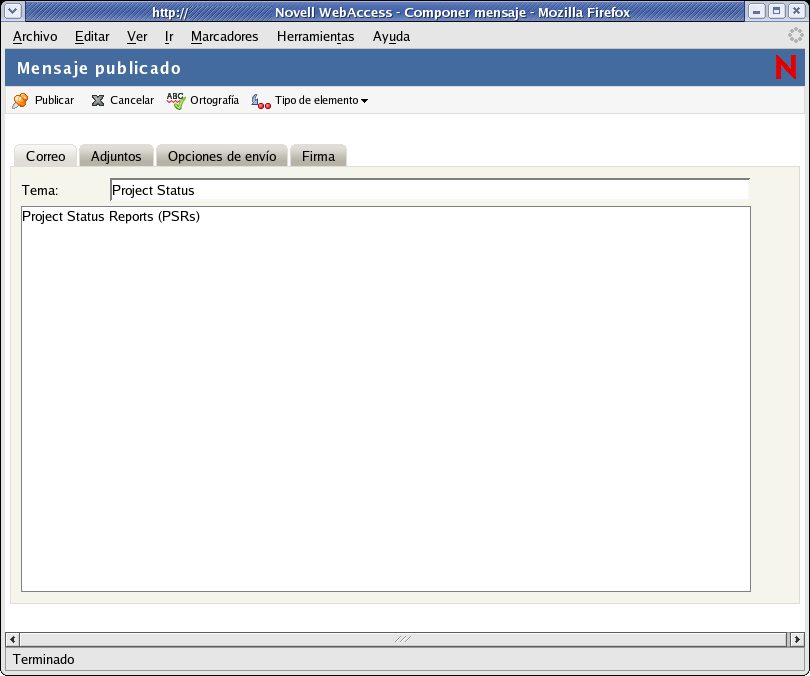The image size is (810, 676).
Task: Click the Cancelar X icon
Action: pyautogui.click(x=98, y=100)
